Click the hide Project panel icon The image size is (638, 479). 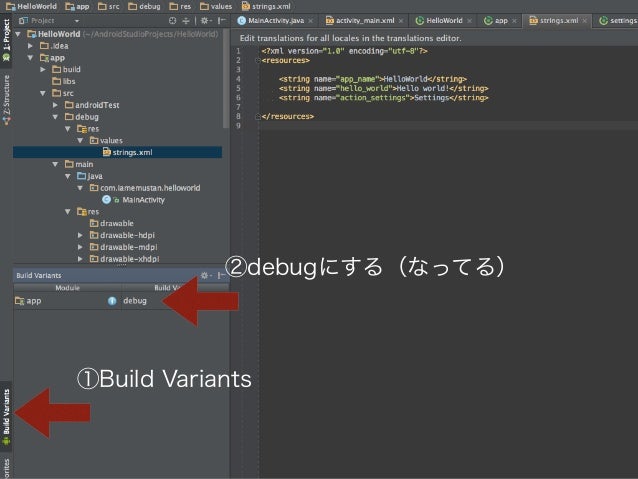point(221,21)
